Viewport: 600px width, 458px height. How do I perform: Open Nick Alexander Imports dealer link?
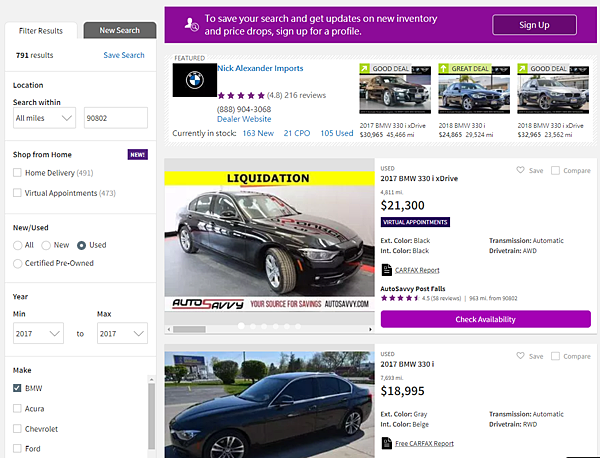tap(260, 68)
